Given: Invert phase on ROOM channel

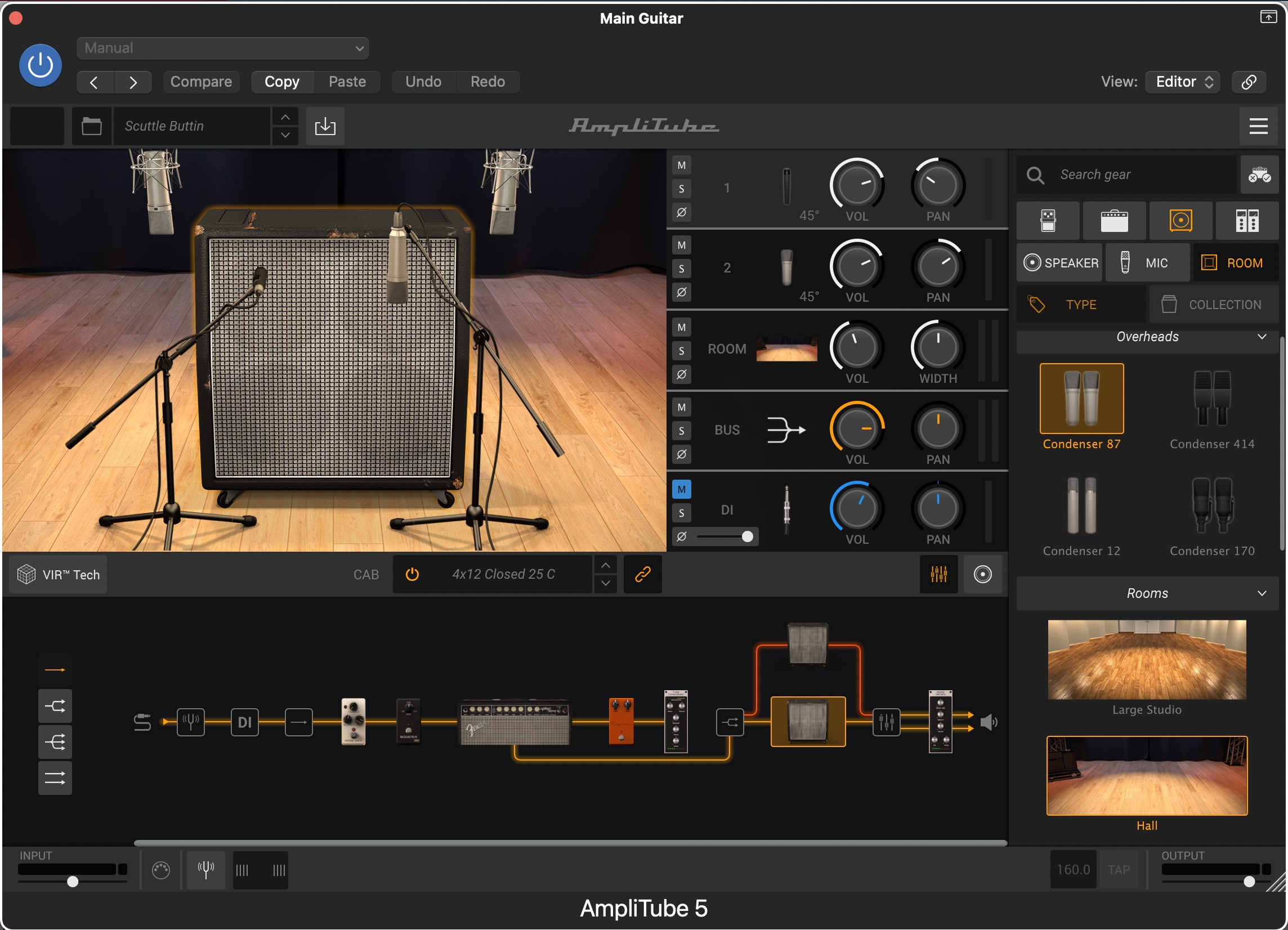Looking at the screenshot, I should (682, 375).
